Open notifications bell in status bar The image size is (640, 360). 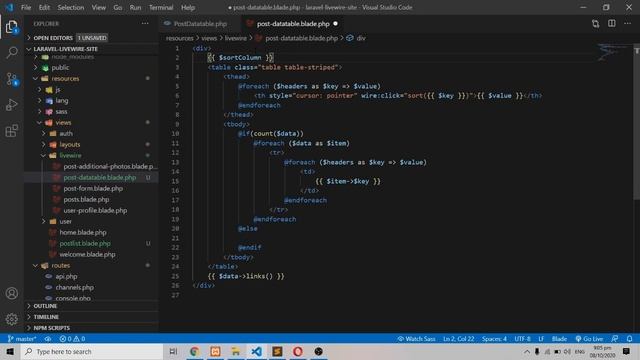pyautogui.click(x=629, y=339)
